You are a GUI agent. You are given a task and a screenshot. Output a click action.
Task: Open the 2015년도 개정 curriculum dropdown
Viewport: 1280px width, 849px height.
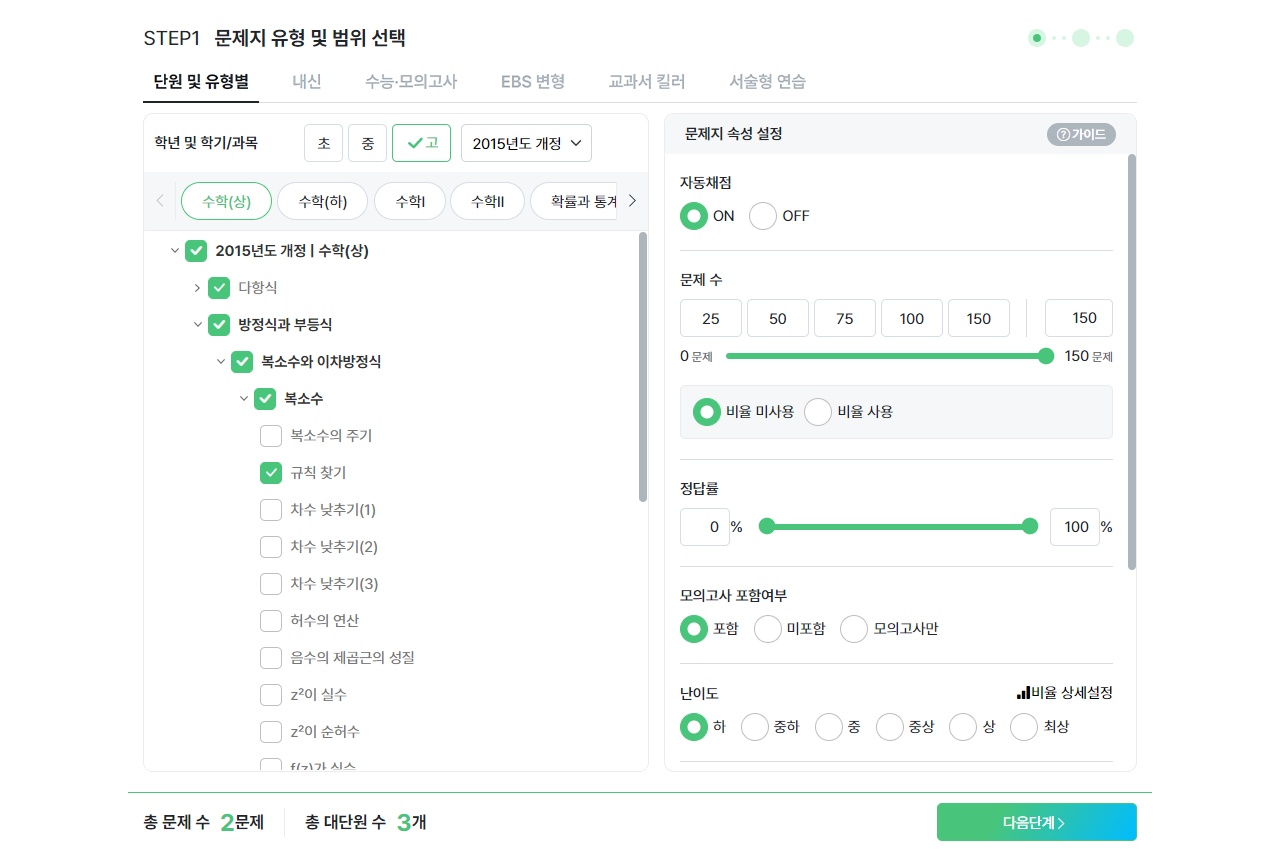point(526,143)
